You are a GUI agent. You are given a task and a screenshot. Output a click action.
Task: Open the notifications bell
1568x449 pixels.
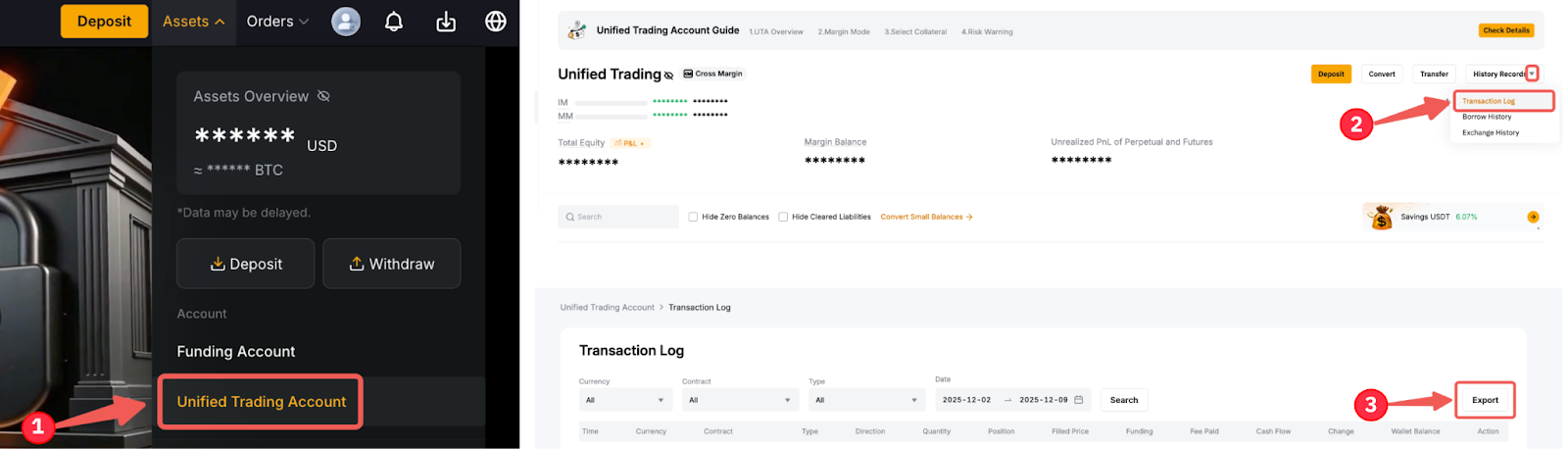click(394, 22)
